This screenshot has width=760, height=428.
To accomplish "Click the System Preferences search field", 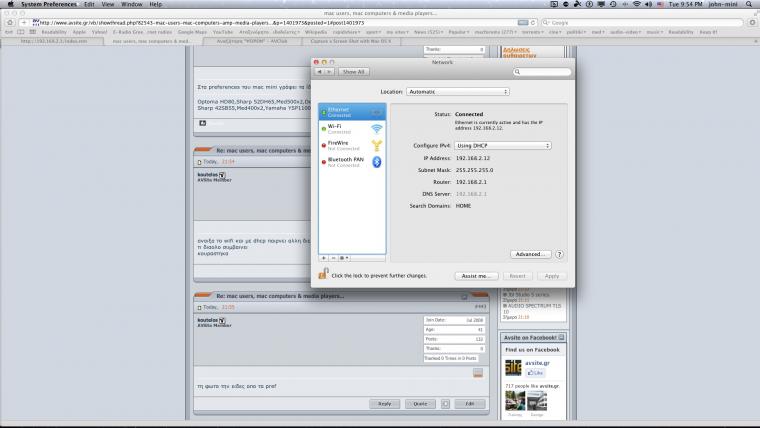I will [x=544, y=72].
